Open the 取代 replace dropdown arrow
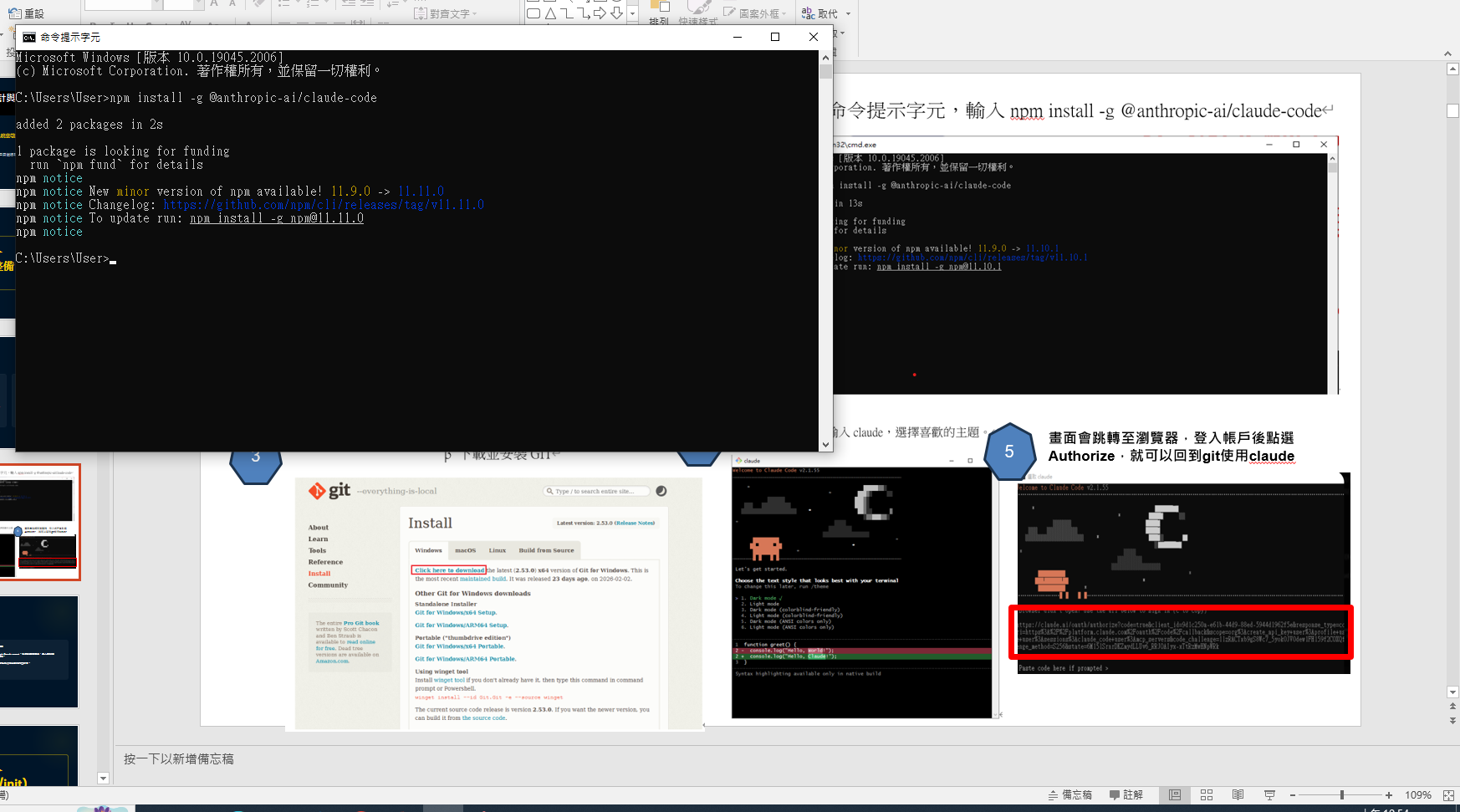The image size is (1460, 812). [x=848, y=13]
